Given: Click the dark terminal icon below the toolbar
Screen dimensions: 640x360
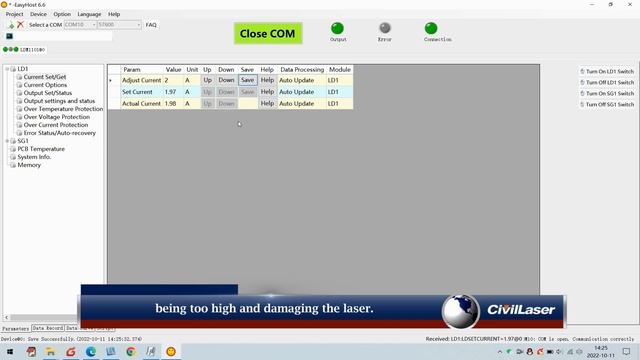Looking at the screenshot, I should [x=9, y=36].
